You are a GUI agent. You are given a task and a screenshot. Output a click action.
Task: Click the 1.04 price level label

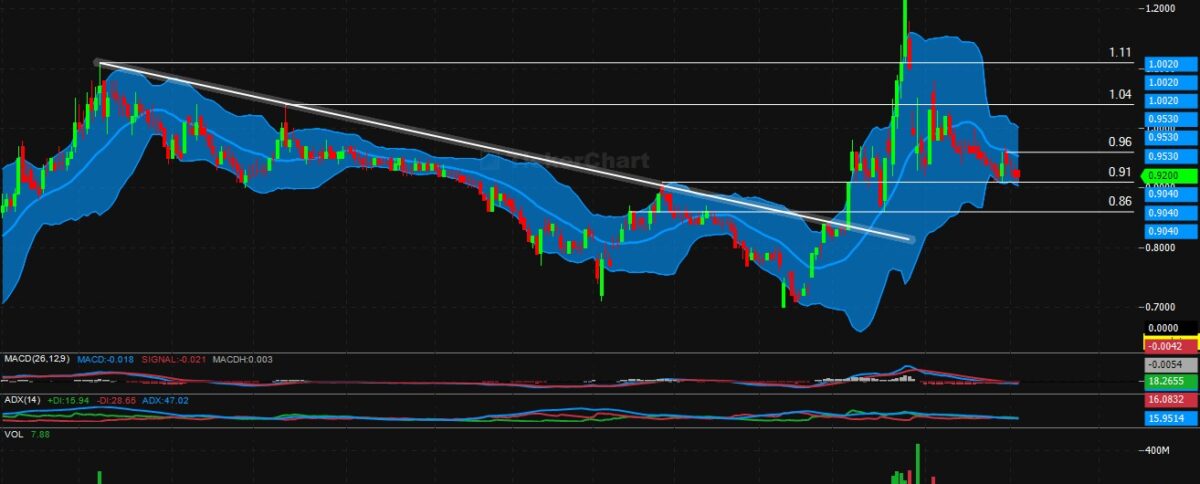(x=1120, y=94)
